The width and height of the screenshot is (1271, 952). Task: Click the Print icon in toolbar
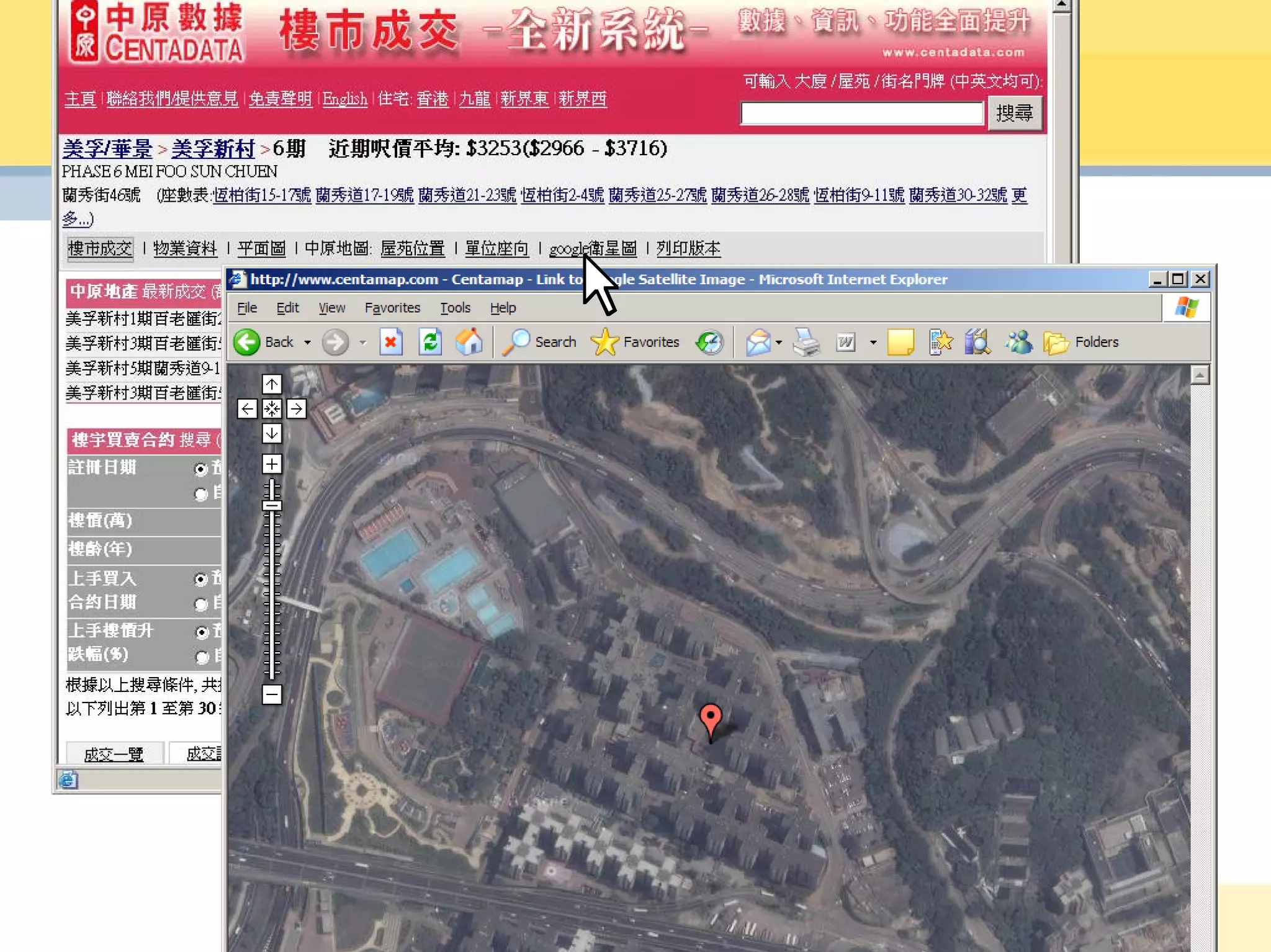point(806,342)
